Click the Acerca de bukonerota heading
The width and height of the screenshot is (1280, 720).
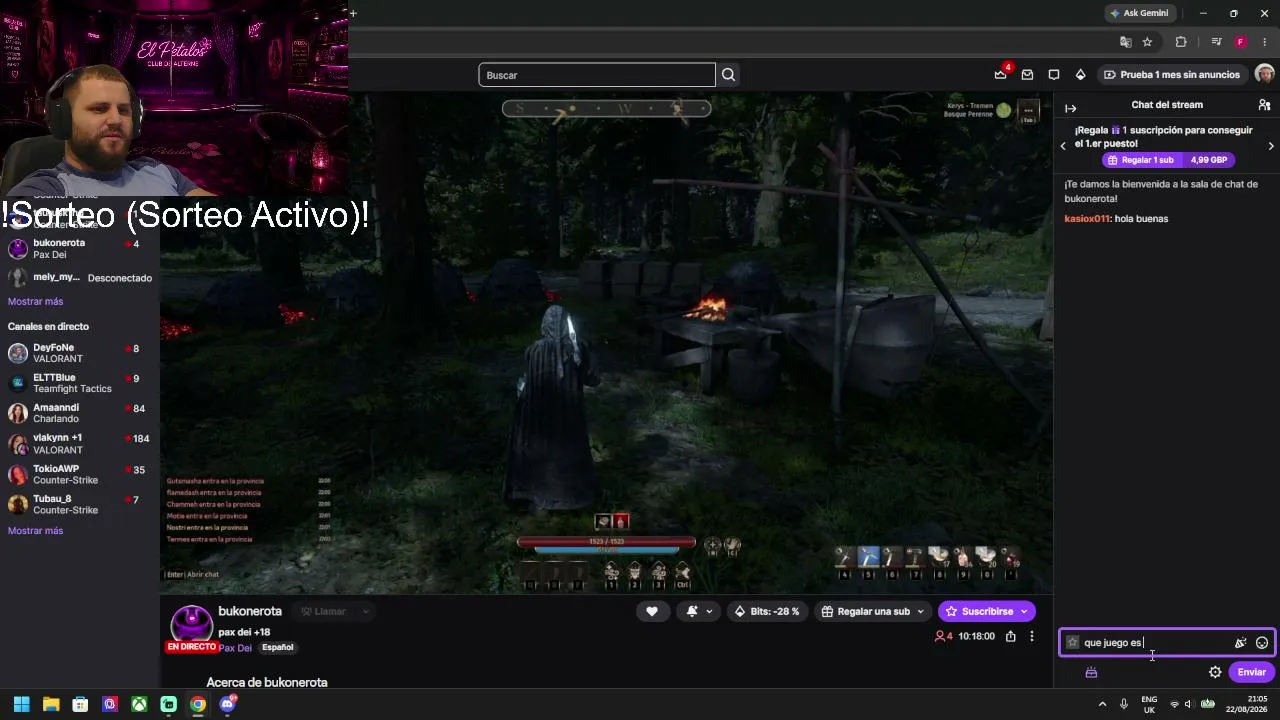pyautogui.click(x=267, y=682)
